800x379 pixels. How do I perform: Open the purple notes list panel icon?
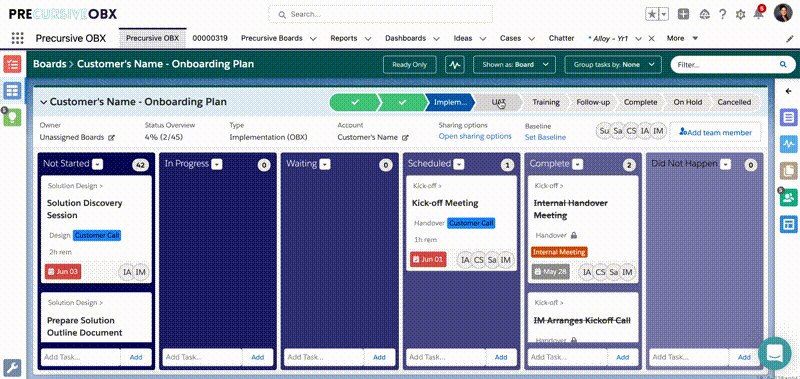789,118
